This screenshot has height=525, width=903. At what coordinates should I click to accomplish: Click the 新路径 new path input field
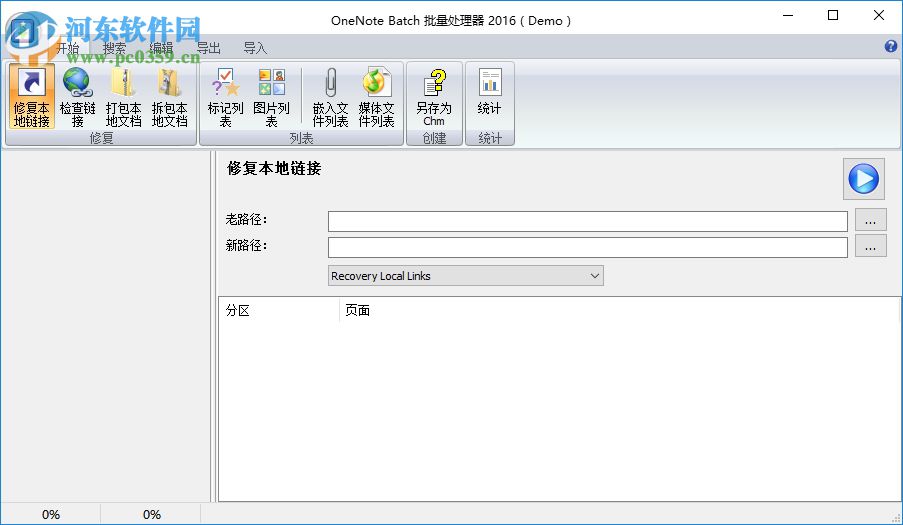[x=587, y=248]
